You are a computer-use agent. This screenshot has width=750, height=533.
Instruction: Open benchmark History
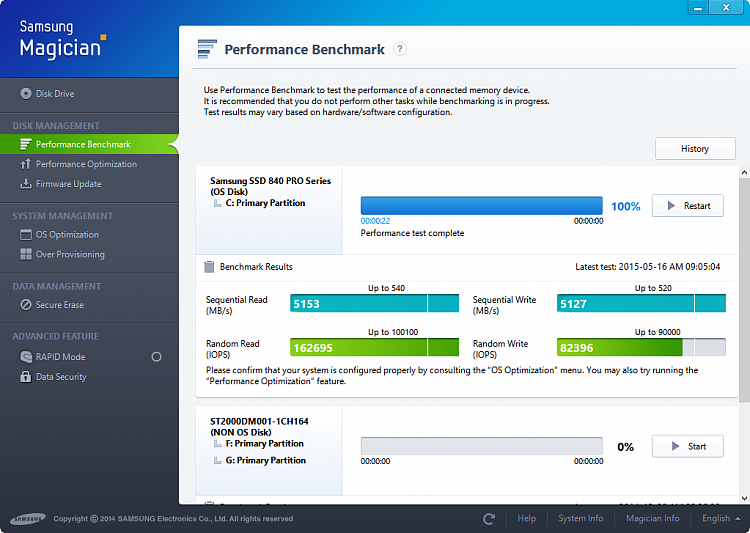[x=695, y=149]
